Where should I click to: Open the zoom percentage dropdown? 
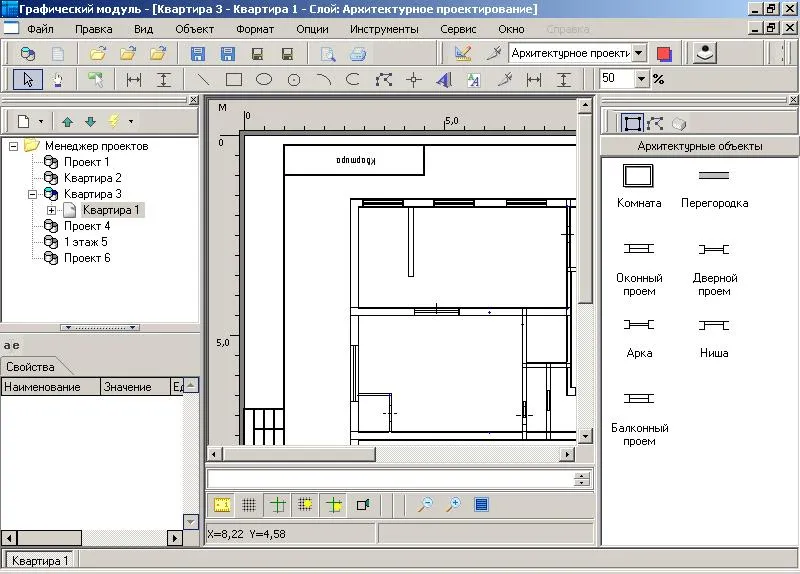[642, 79]
